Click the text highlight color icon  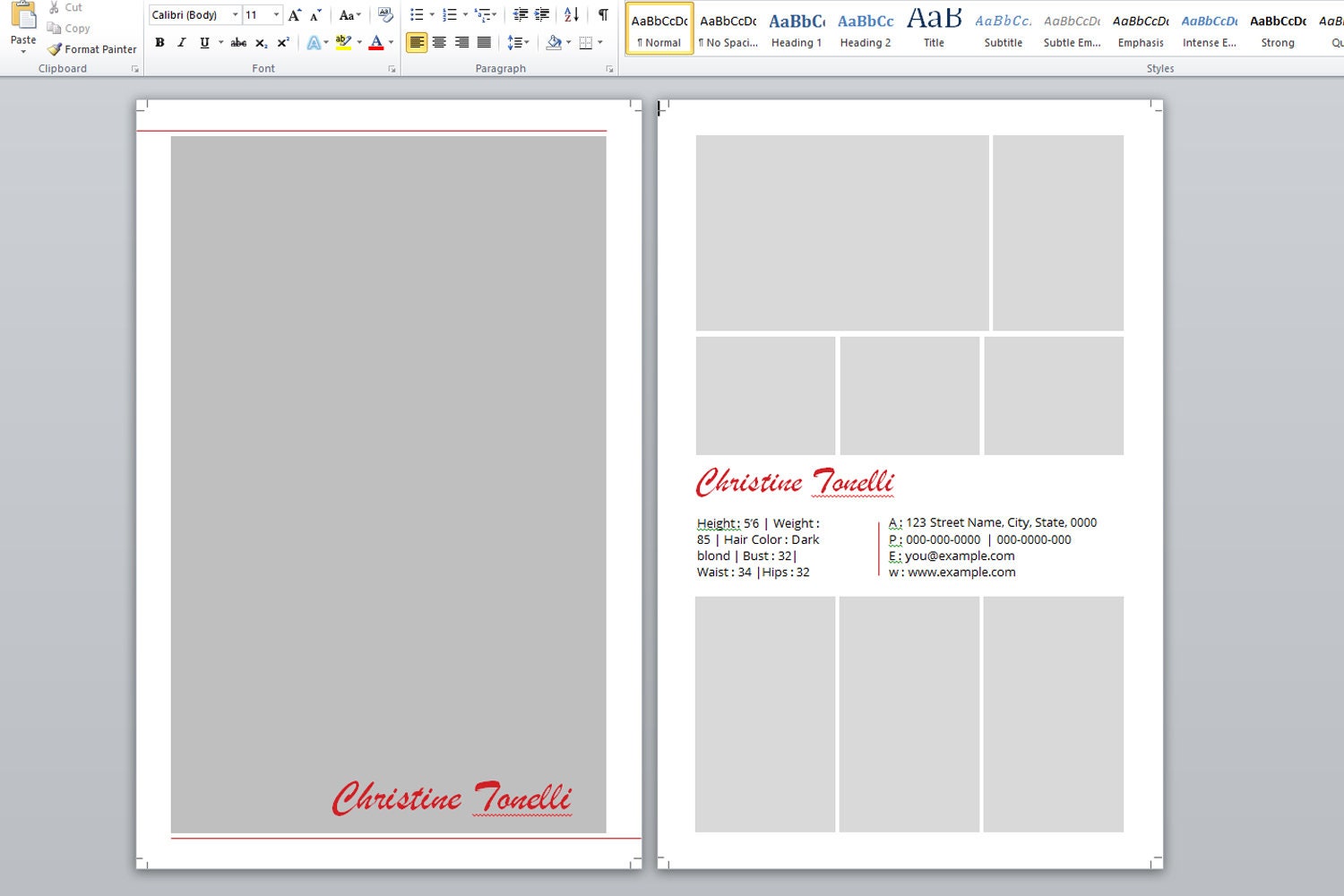pyautogui.click(x=343, y=42)
